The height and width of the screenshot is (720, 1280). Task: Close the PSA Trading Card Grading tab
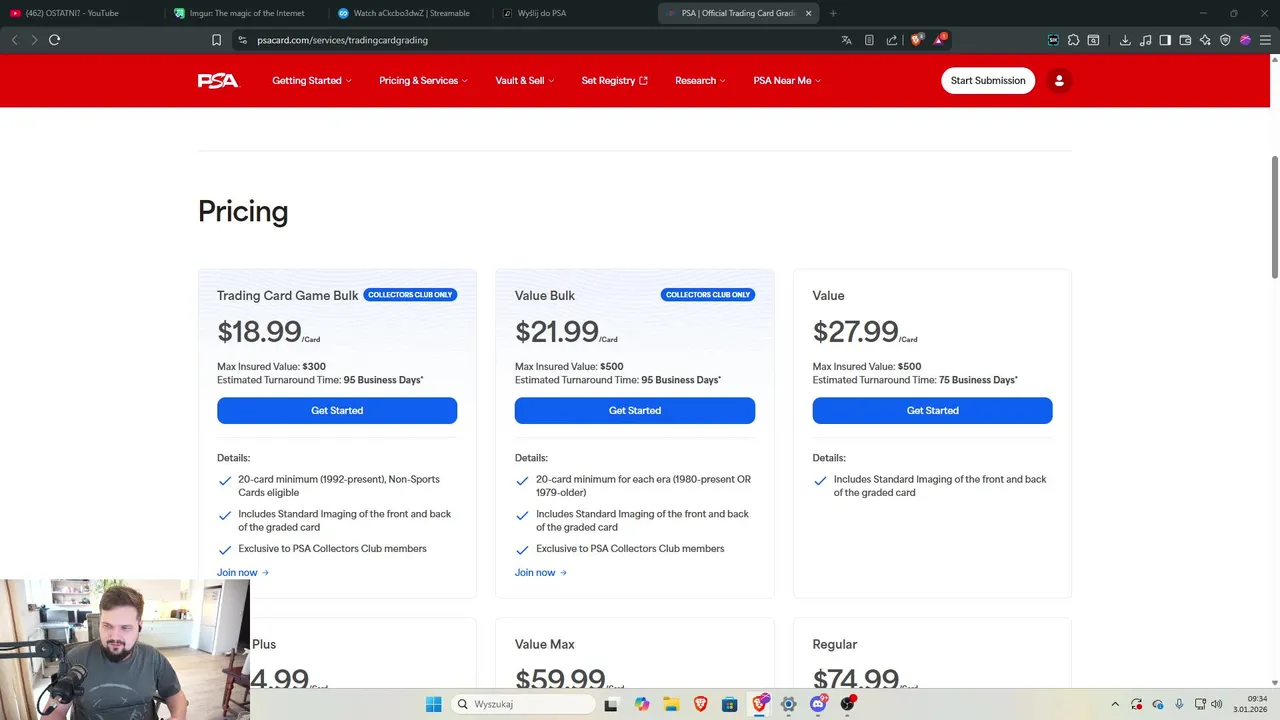click(808, 13)
